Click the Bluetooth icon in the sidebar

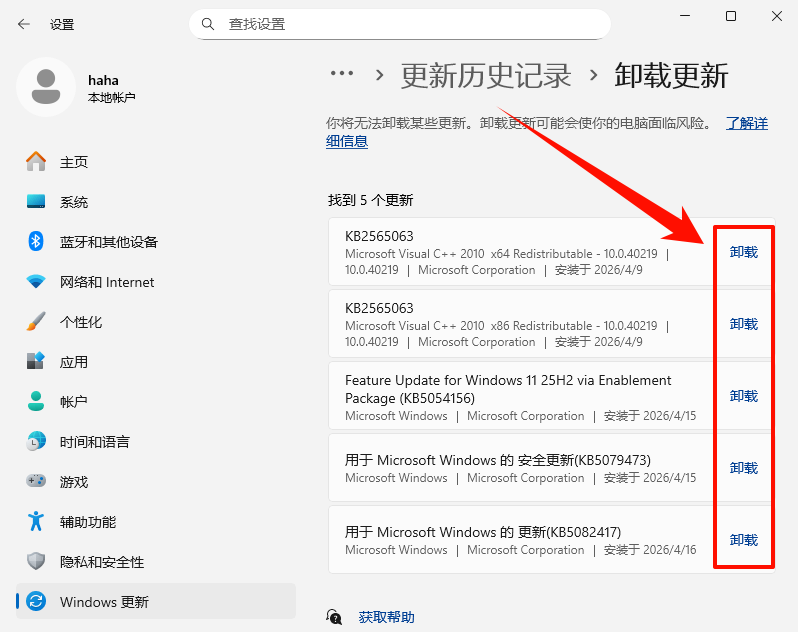[x=36, y=241]
